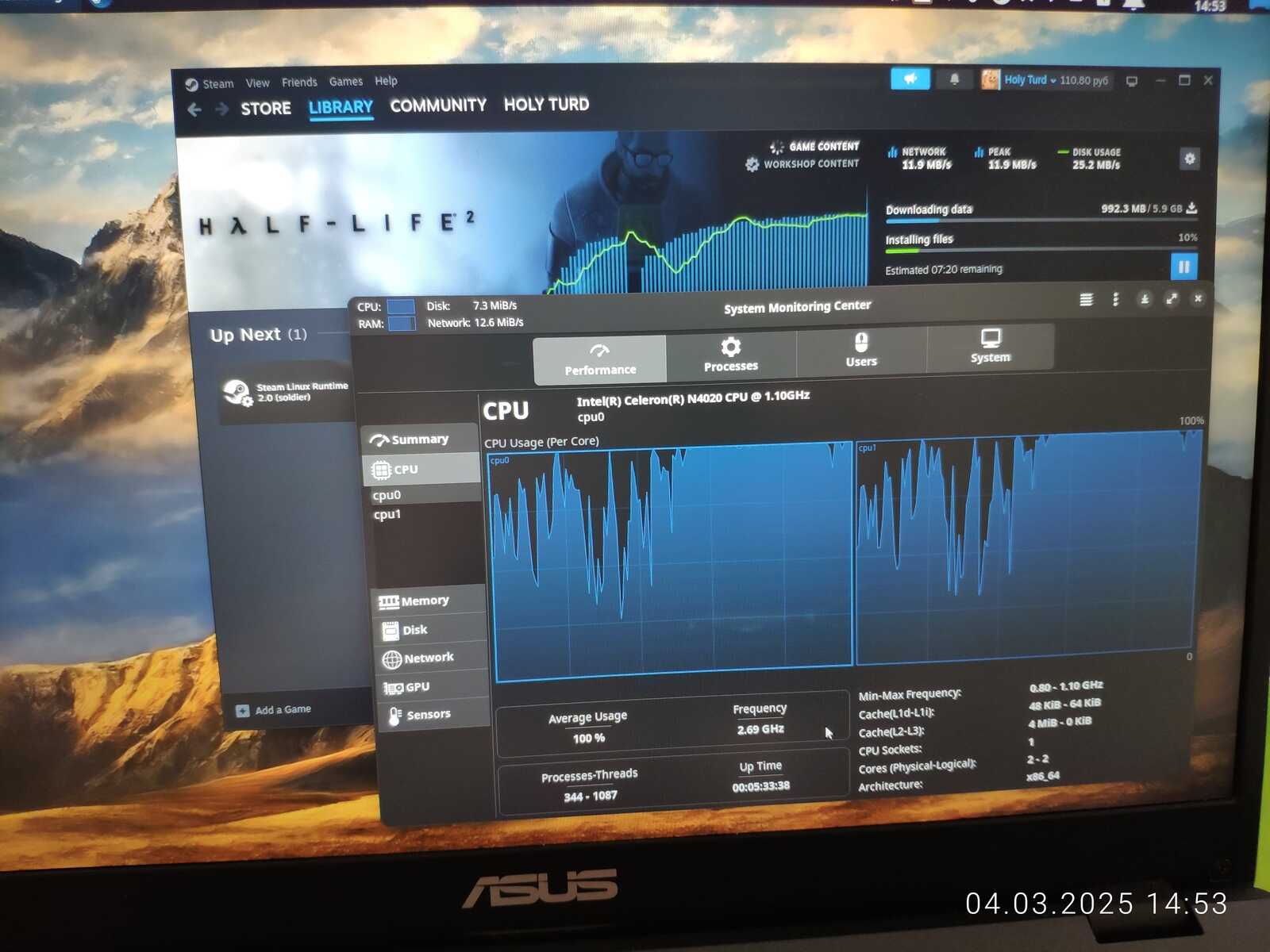Image resolution: width=1270 pixels, height=952 pixels.
Task: Select Steam Linux Runtime 2.0 (soldier) queue item
Action: pyautogui.click(x=286, y=392)
